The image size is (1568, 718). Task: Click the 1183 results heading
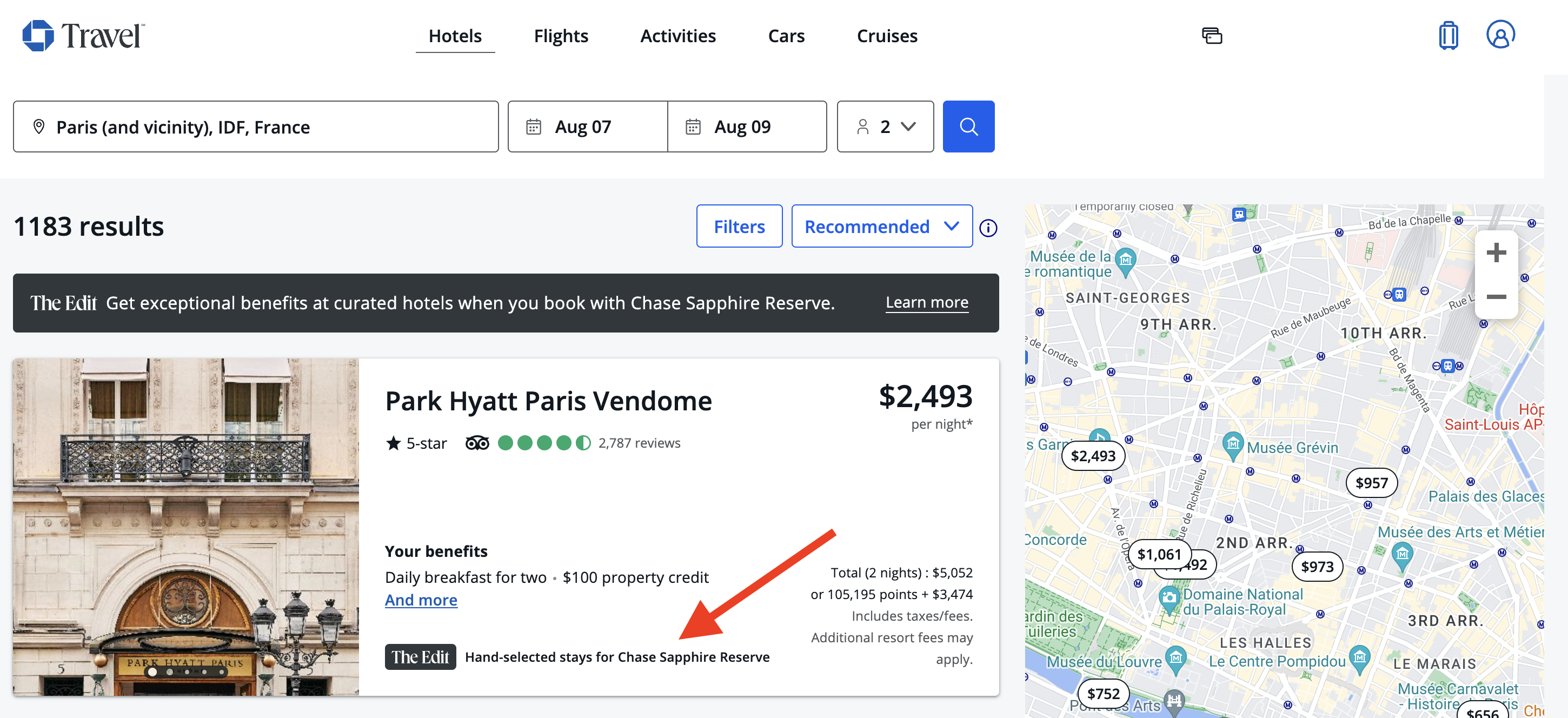point(88,227)
